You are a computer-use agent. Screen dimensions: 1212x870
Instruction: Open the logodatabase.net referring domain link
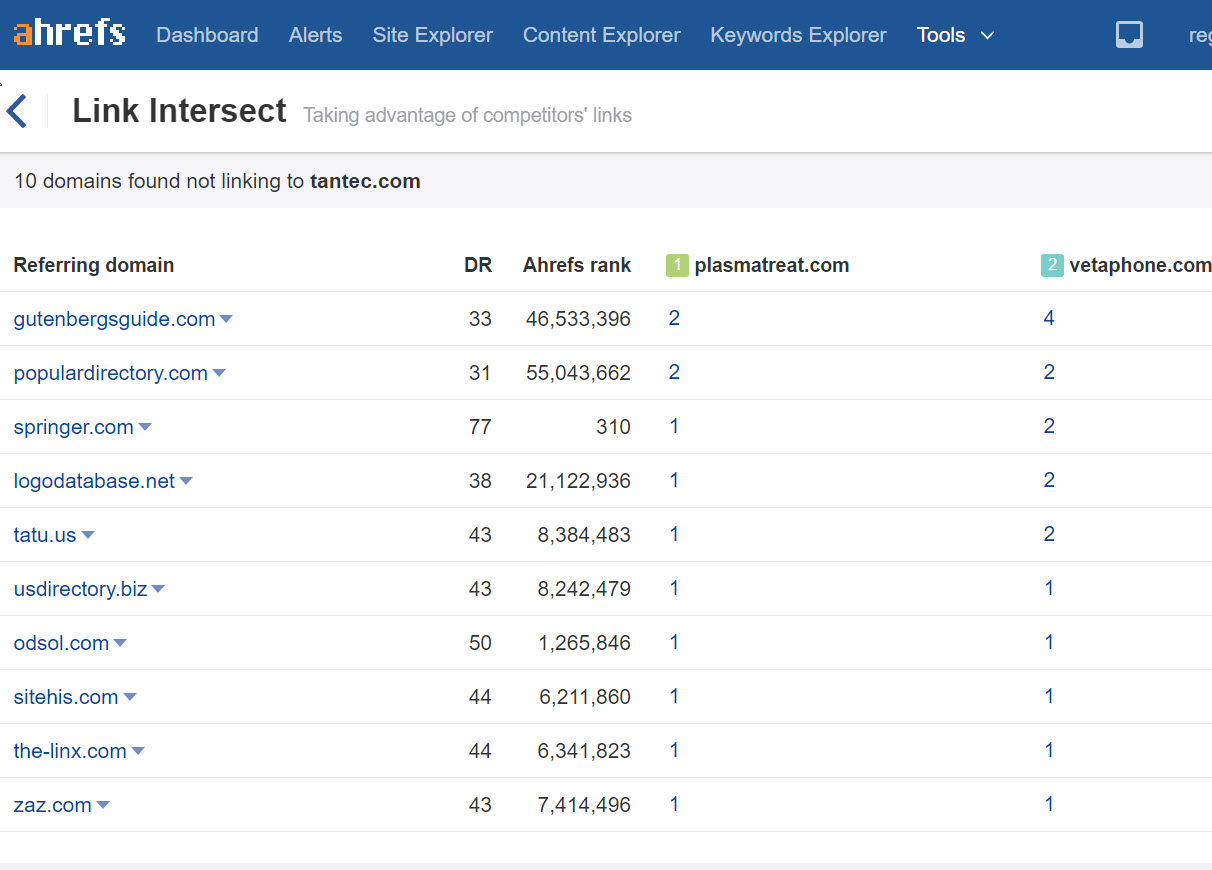coord(94,481)
